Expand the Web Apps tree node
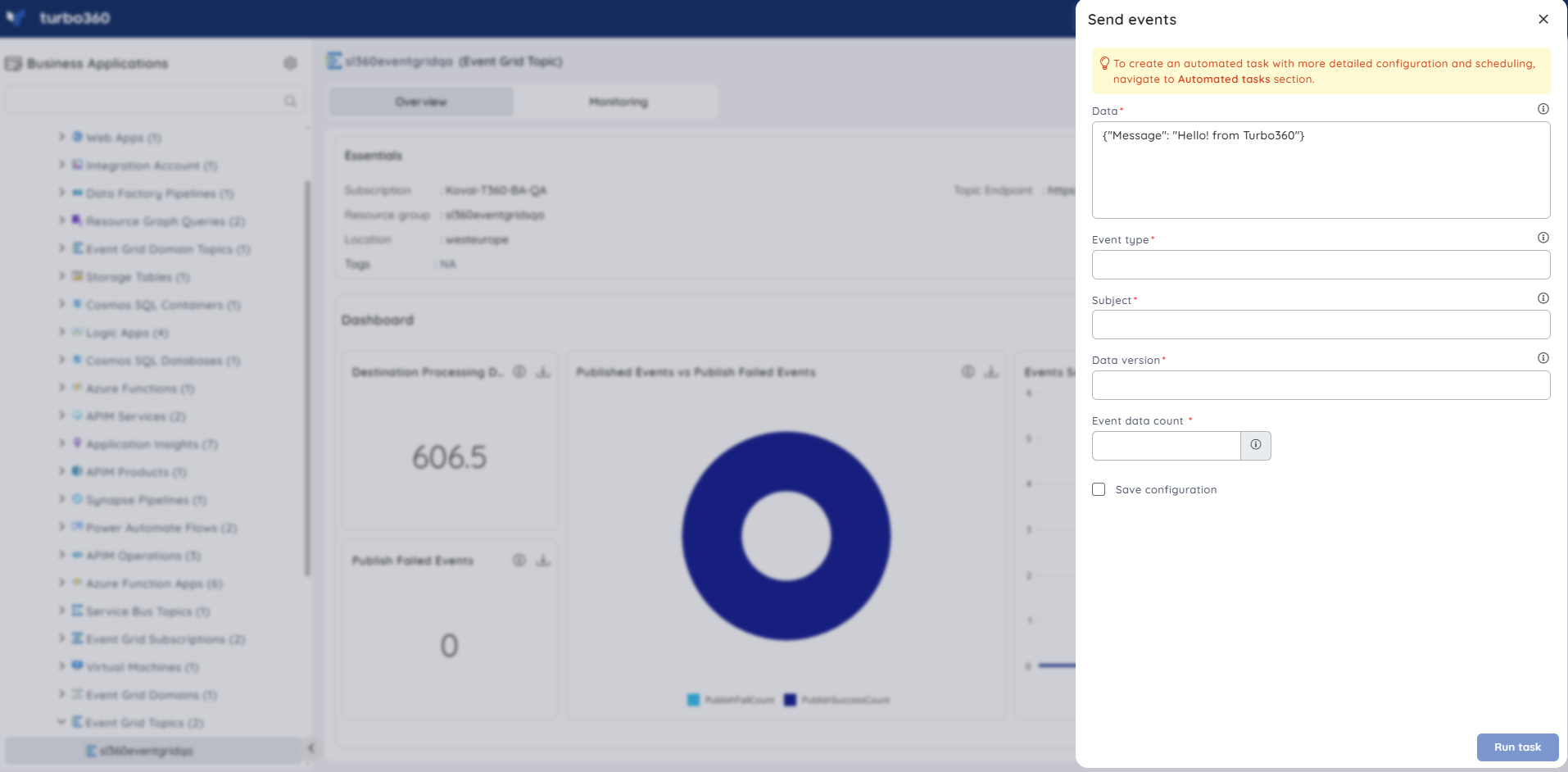The image size is (1568, 772). (x=61, y=137)
